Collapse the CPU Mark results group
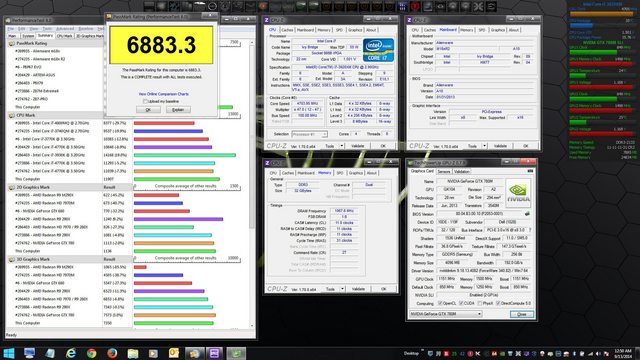640x360 pixels. pyautogui.click(x=12, y=115)
